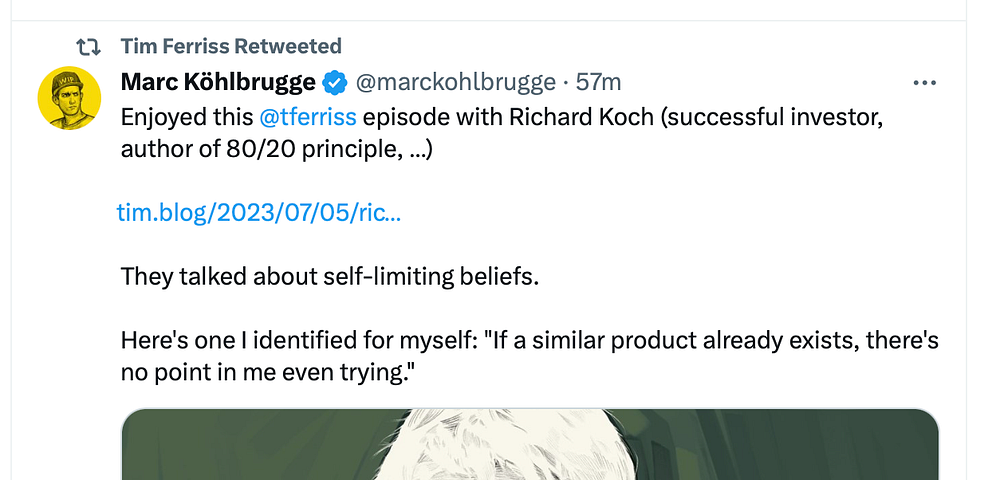
Task: Follow the @tferriss mention link
Action: point(307,116)
